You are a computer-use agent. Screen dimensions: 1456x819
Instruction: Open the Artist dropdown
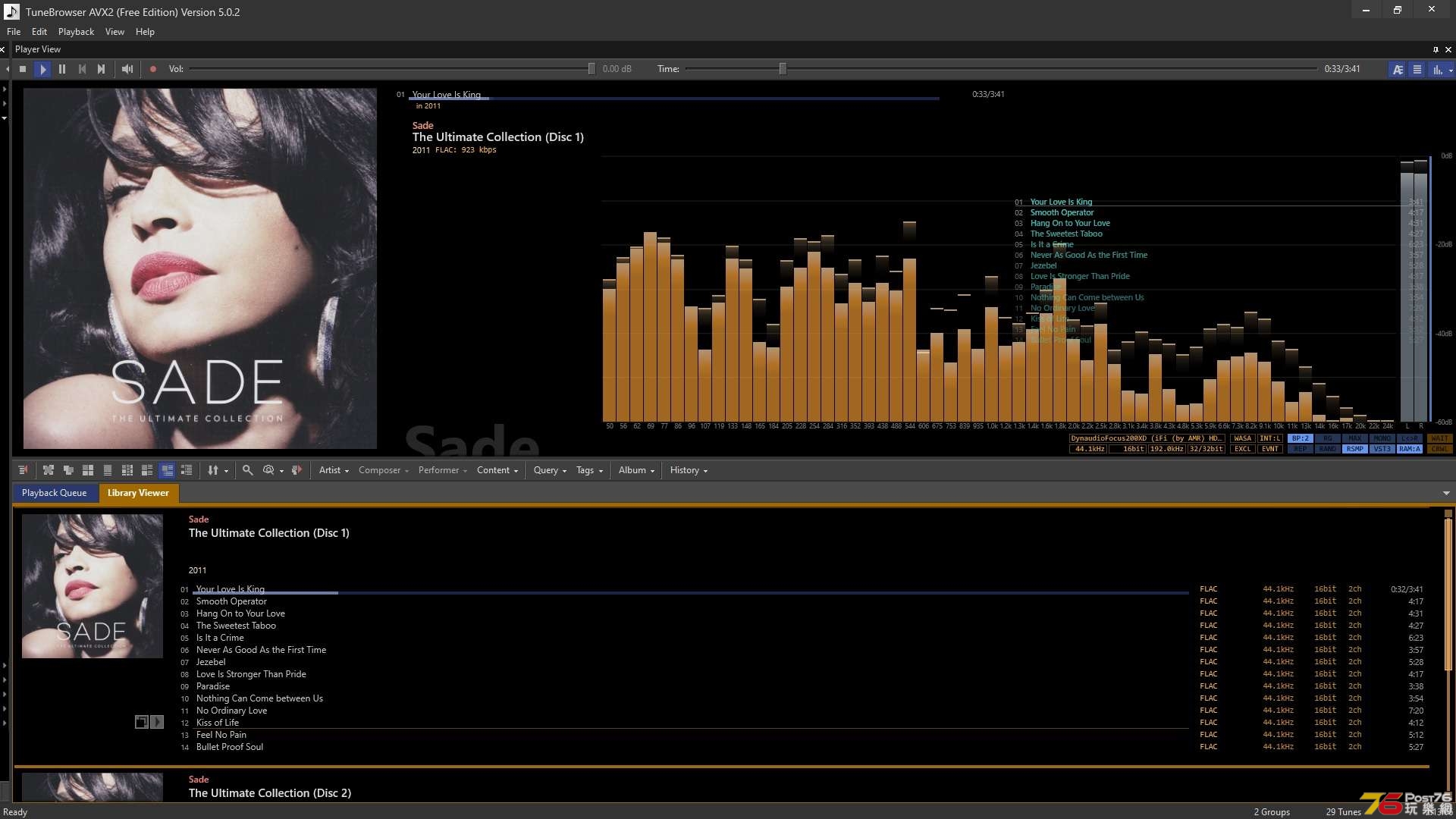(334, 470)
